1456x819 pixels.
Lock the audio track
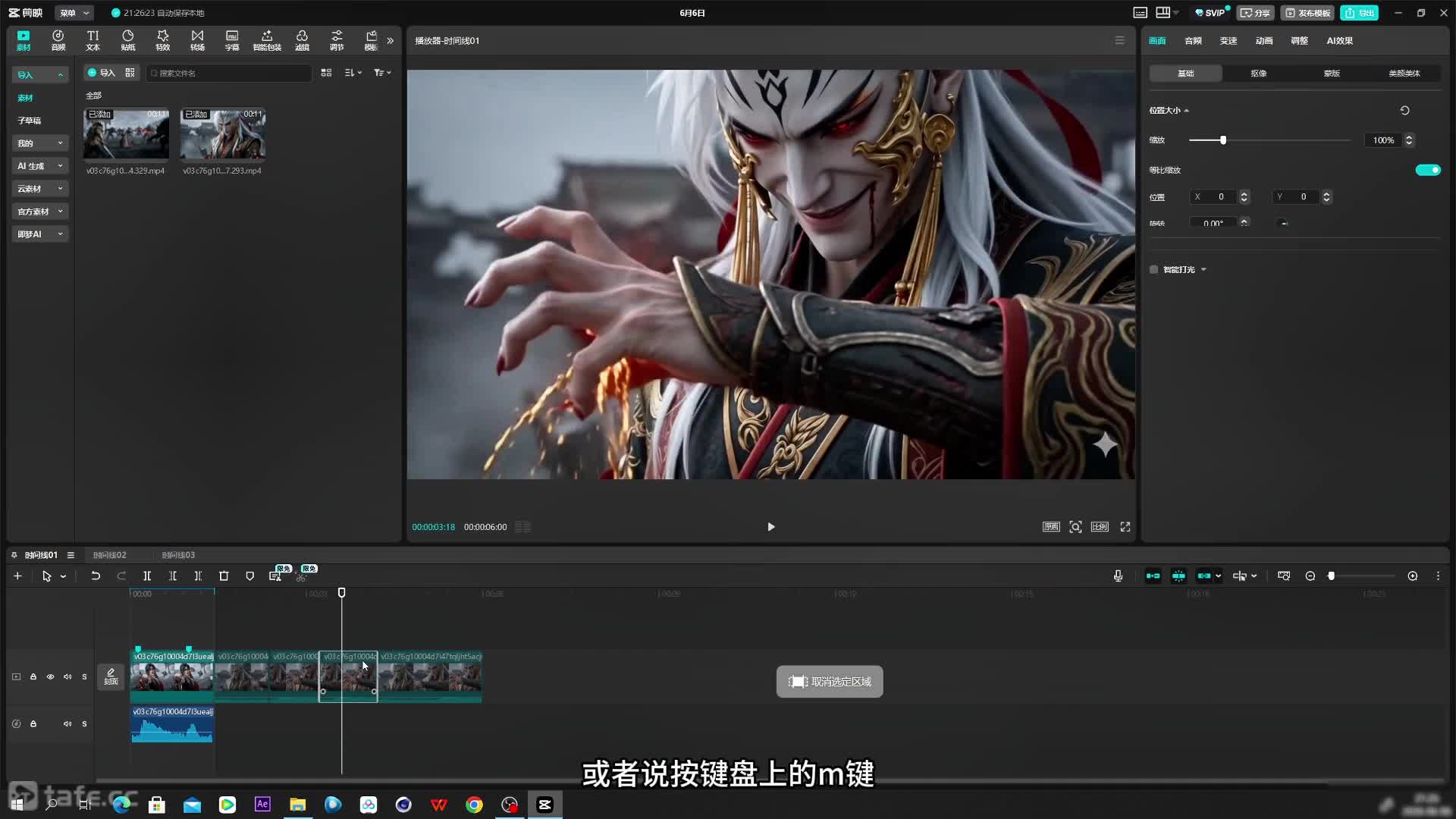coord(33,723)
